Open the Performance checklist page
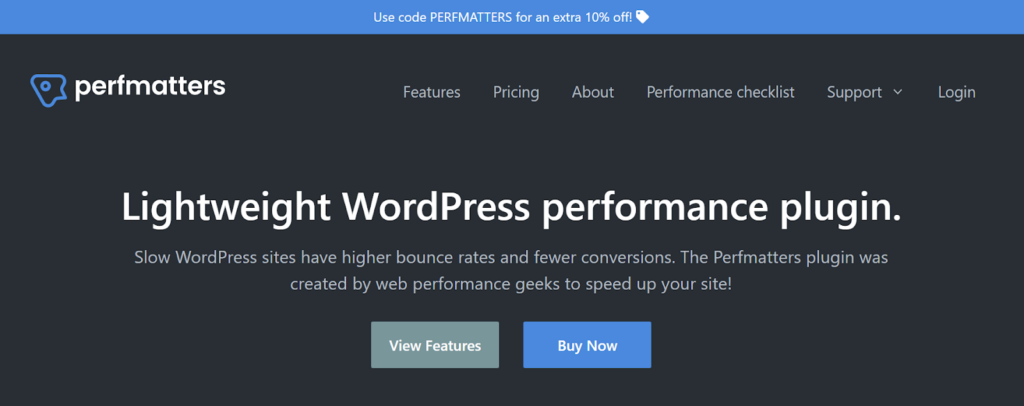The image size is (1024, 406). coord(720,92)
